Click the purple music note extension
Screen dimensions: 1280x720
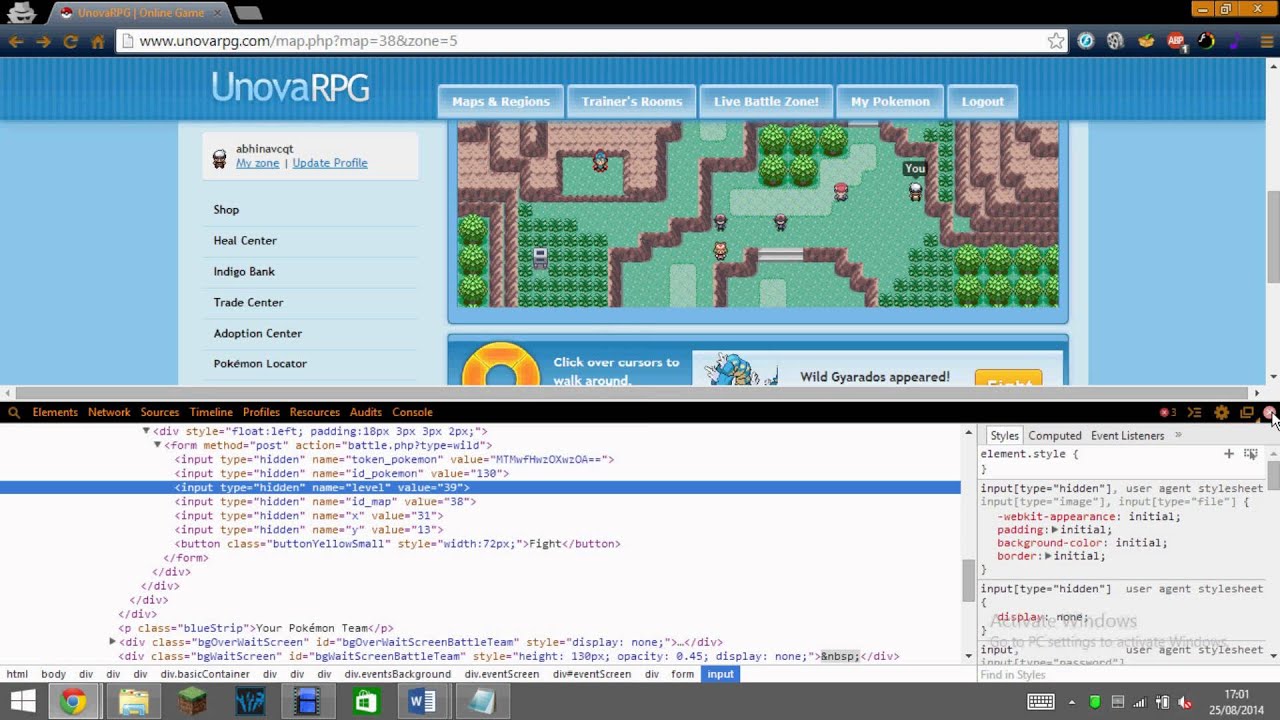pyautogui.click(x=1235, y=41)
